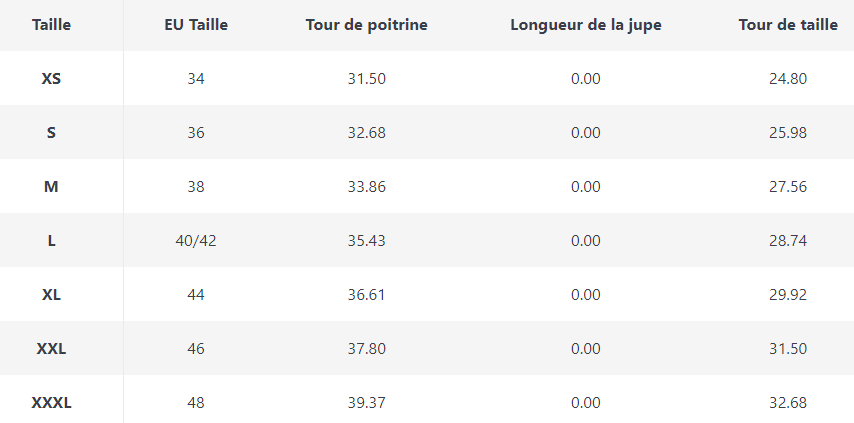
Task: Select the XL size row label
Action: pos(51,295)
